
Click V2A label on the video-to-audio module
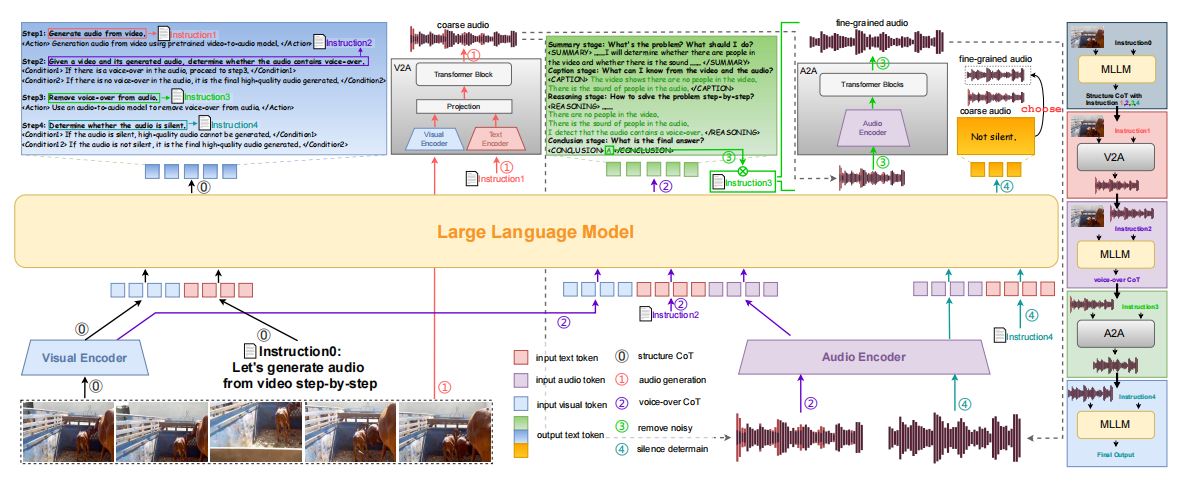(x=402, y=68)
